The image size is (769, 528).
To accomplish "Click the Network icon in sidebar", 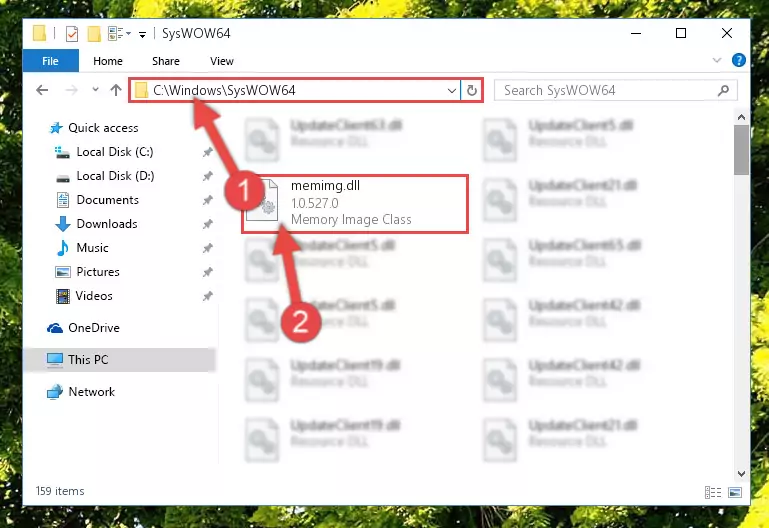I will point(54,392).
